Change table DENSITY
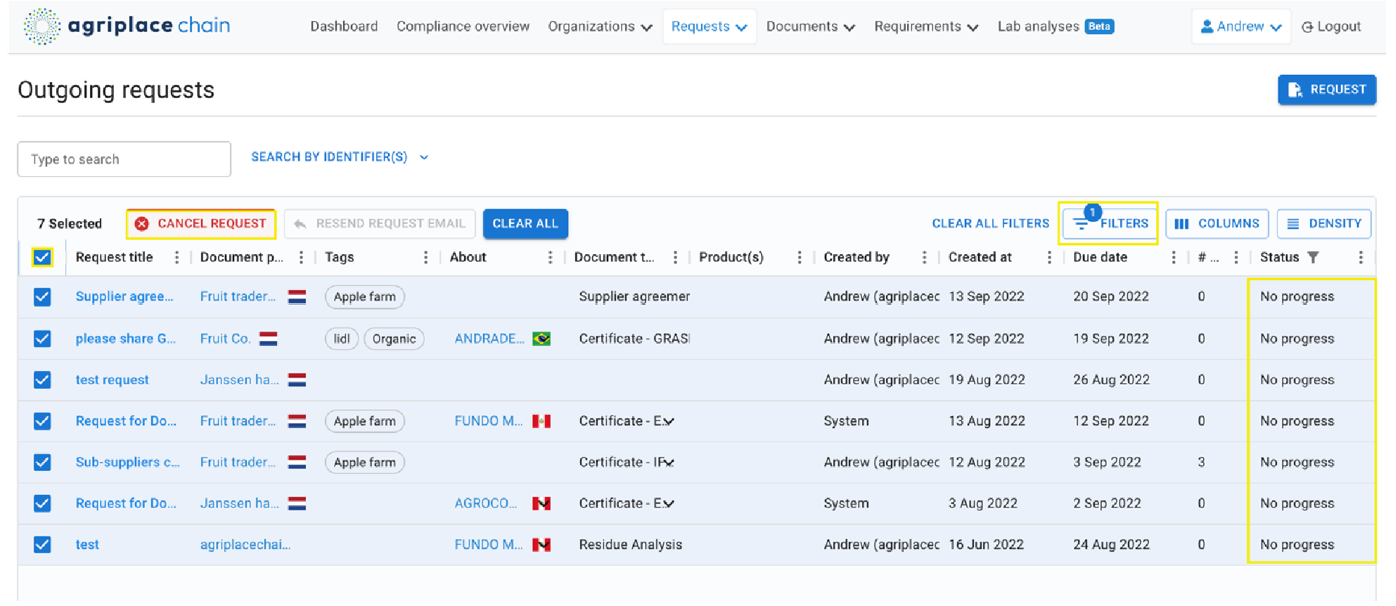 point(1323,224)
